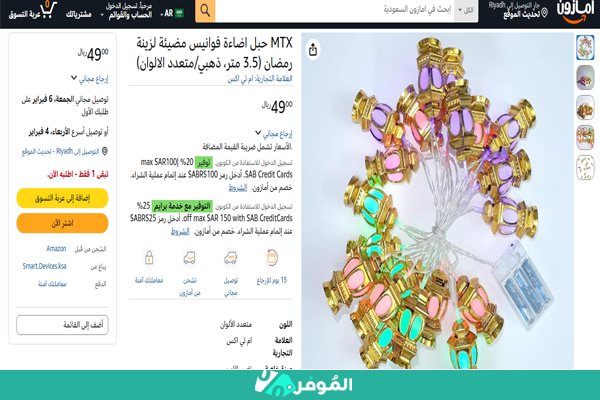
Task: Click the location pin icon in the header
Action: point(544,13)
